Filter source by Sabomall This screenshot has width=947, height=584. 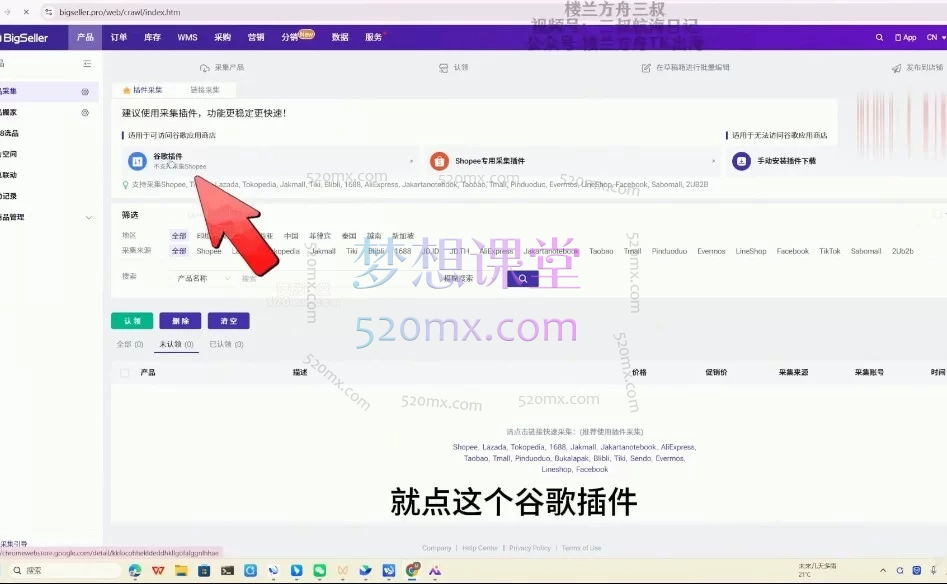pyautogui.click(x=865, y=251)
